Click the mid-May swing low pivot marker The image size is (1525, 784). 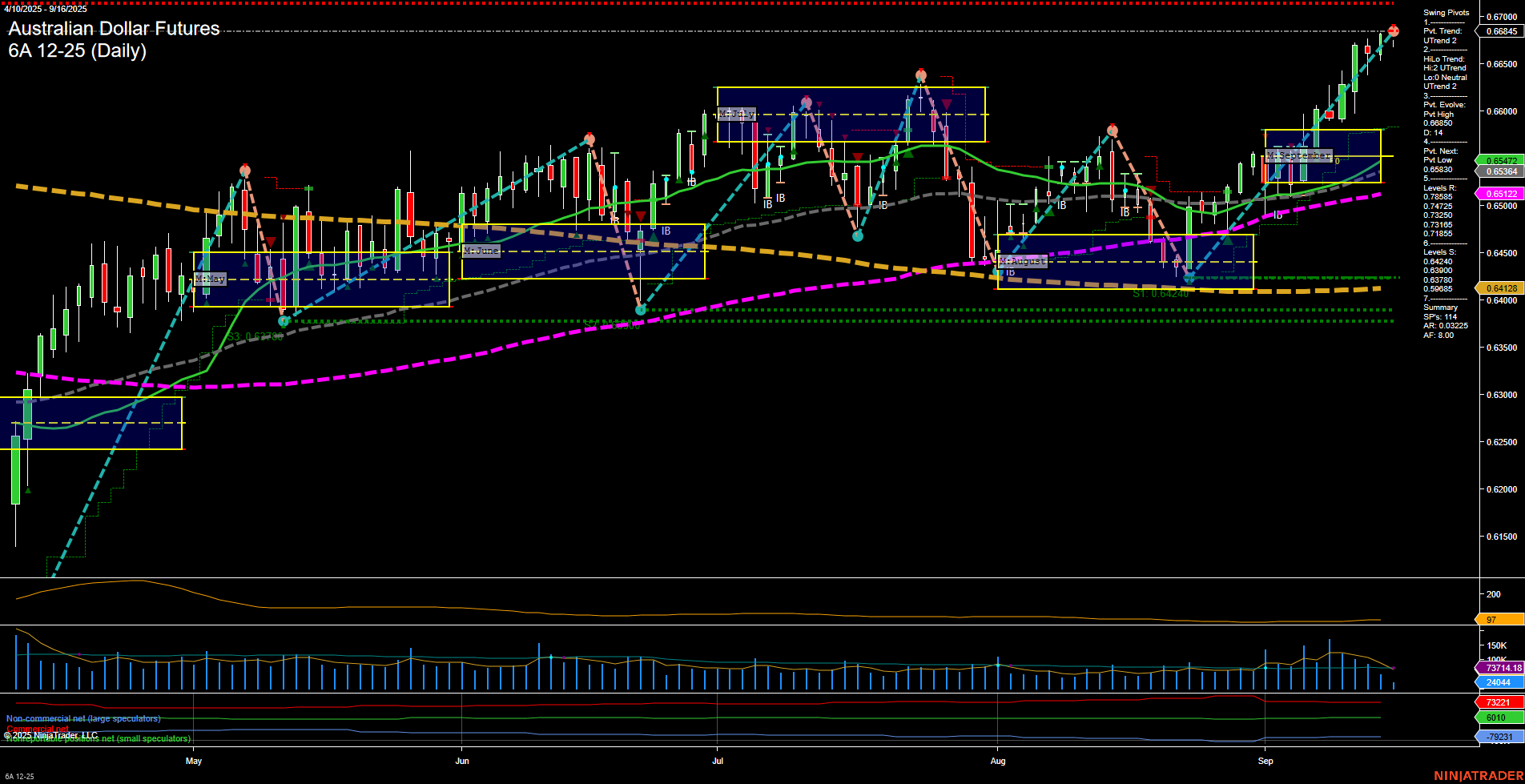pos(283,321)
